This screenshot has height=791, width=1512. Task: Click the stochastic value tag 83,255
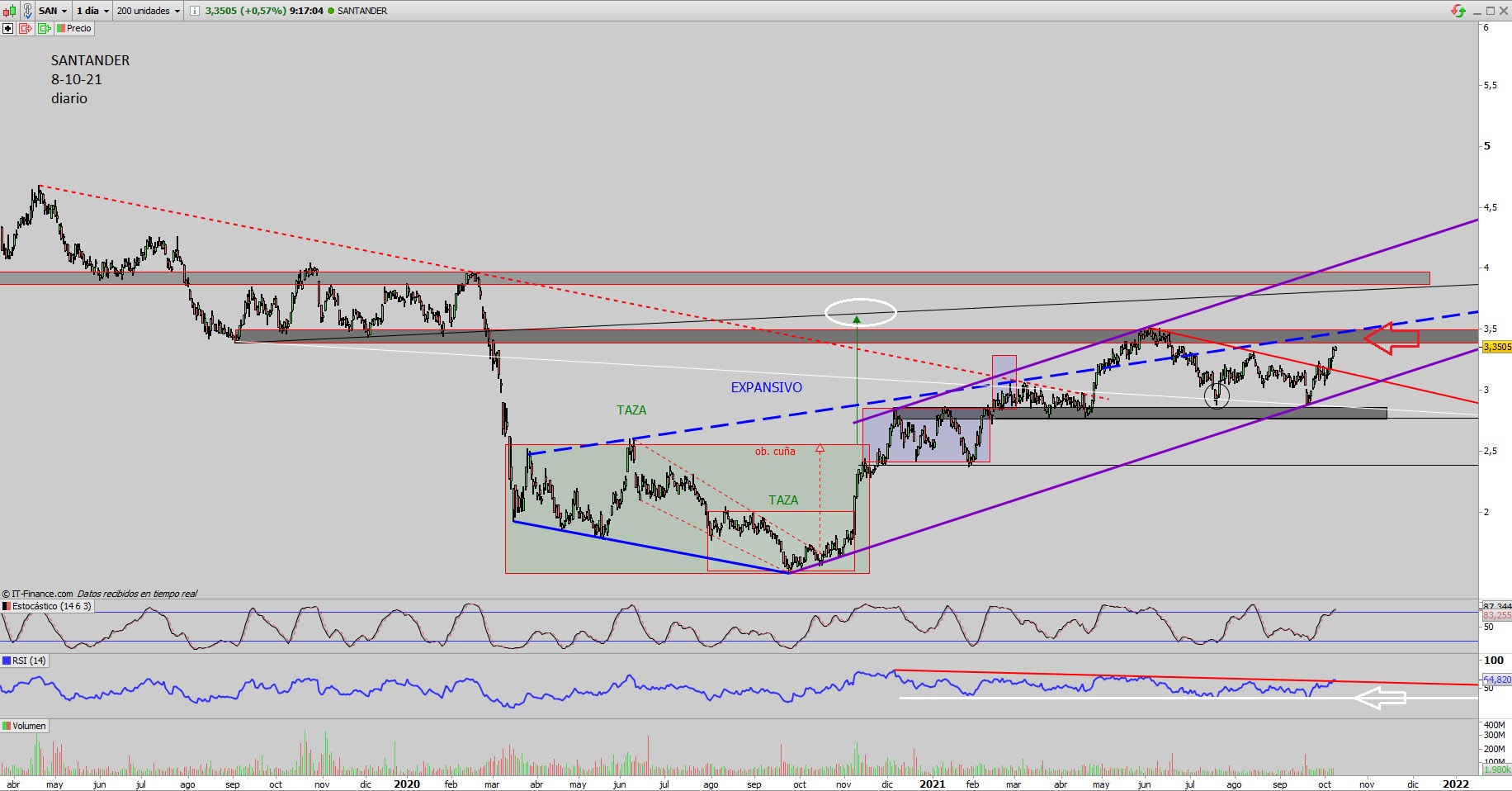(1497, 615)
